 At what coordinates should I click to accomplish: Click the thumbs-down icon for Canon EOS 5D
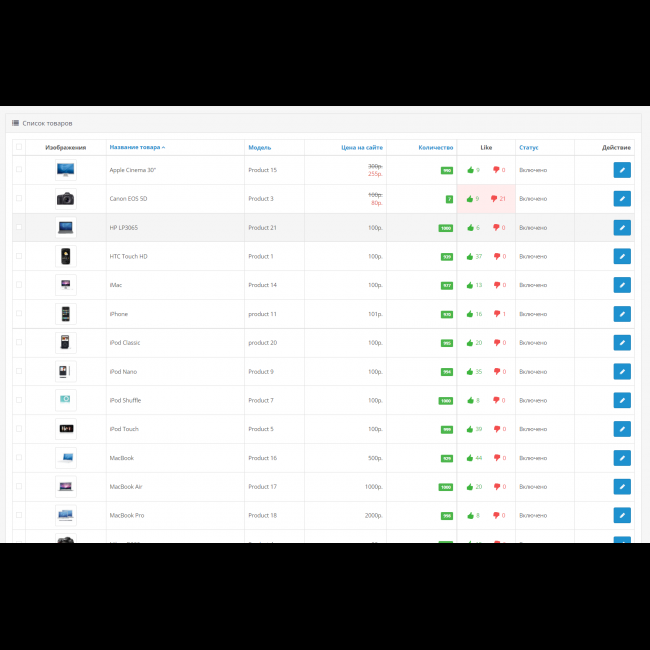point(495,199)
